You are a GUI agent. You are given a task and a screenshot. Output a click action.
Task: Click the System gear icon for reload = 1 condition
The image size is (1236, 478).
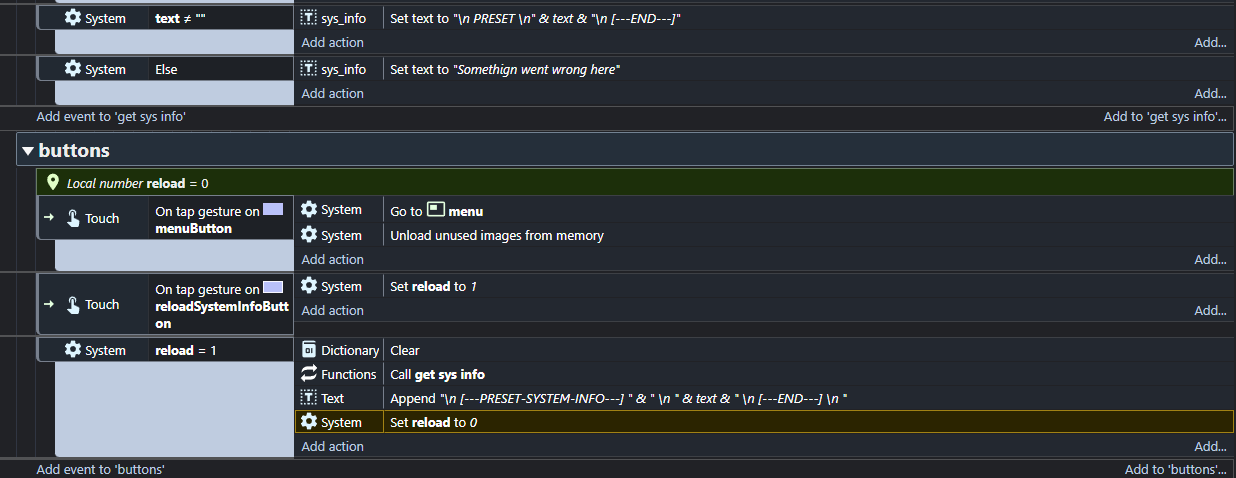click(x=73, y=350)
